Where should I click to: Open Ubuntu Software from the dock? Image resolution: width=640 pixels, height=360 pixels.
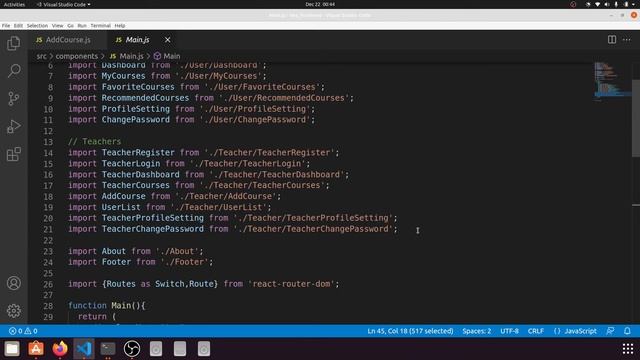click(x=36, y=349)
